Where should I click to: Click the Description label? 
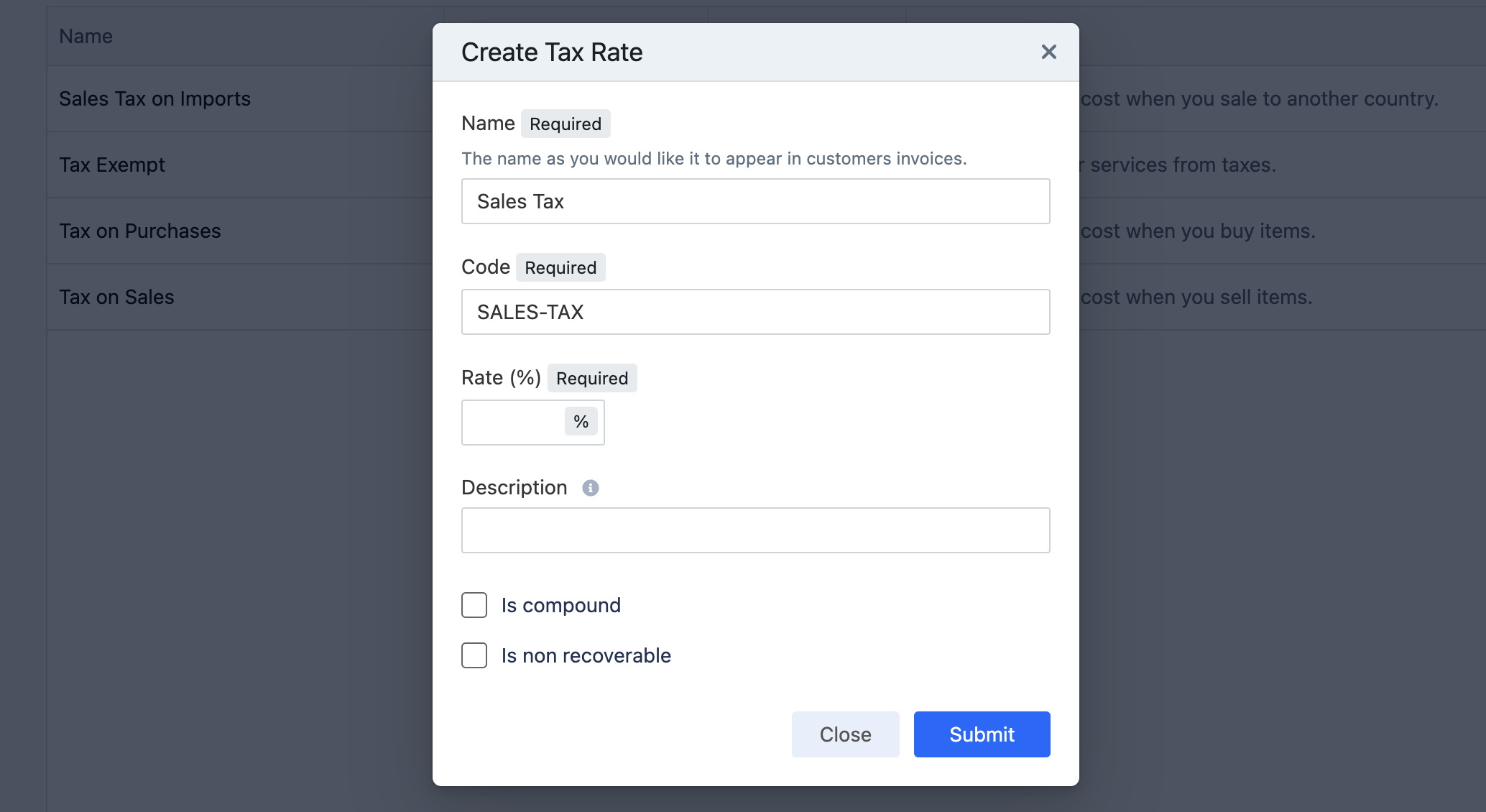(x=514, y=487)
